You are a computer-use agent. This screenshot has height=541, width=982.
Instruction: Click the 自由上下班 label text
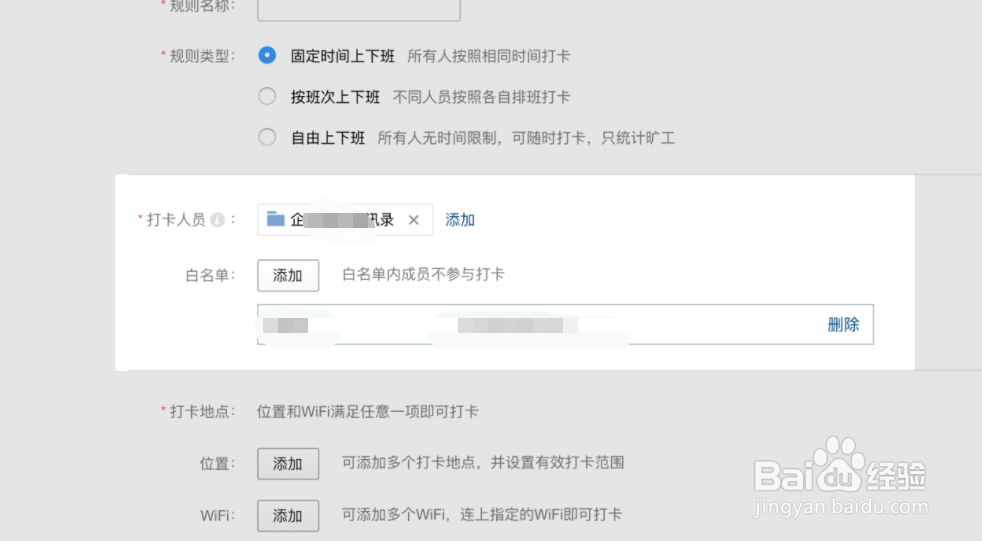[328, 138]
